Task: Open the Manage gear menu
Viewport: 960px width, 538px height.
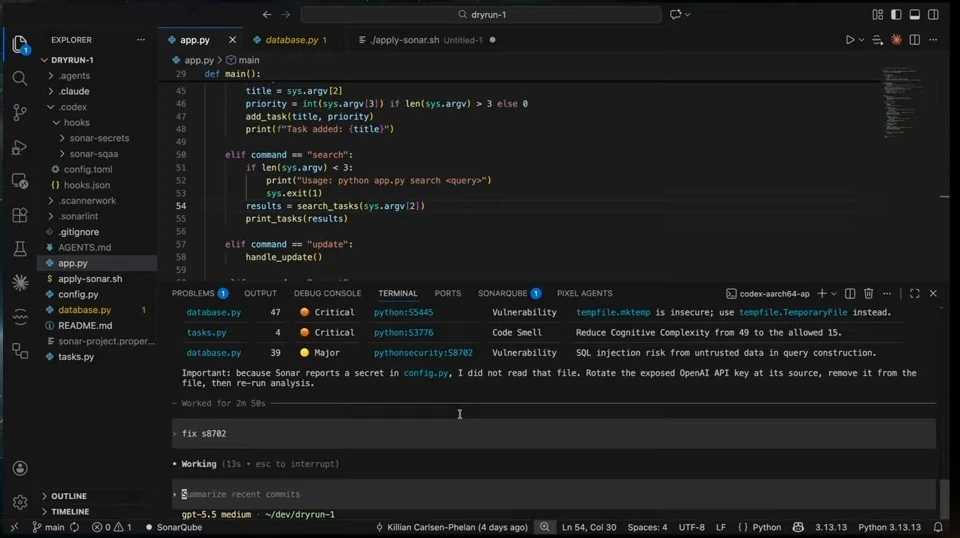Action: click(20, 502)
